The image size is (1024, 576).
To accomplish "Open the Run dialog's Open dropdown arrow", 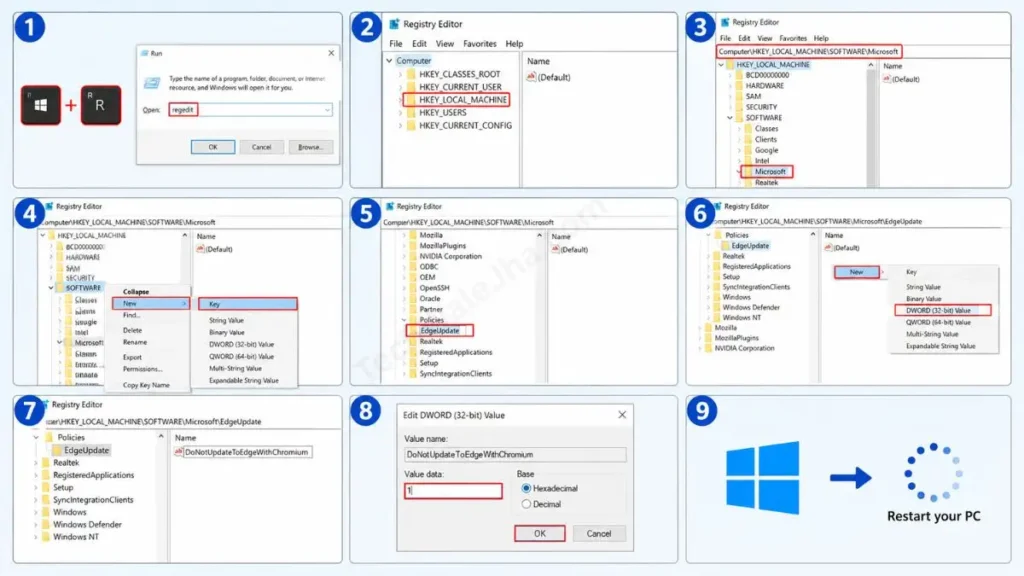I will [327, 110].
